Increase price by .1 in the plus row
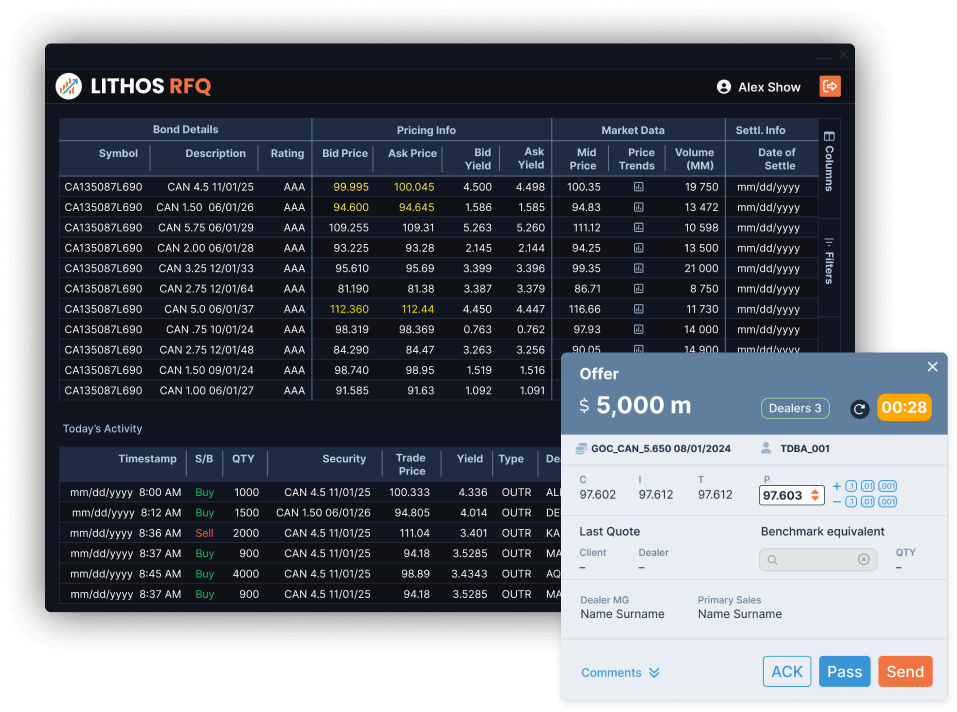 click(851, 486)
